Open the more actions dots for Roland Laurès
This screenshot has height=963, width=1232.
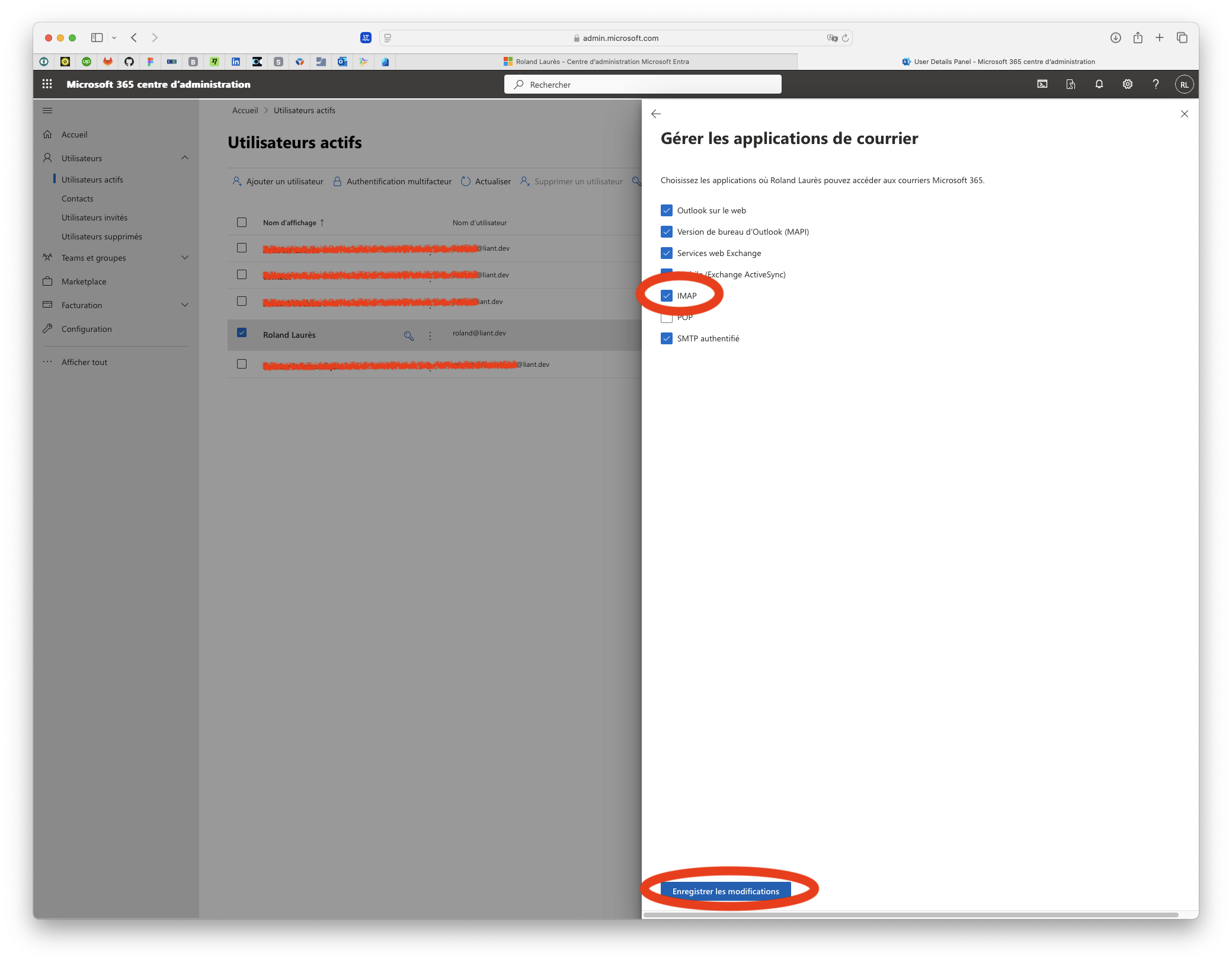coord(430,335)
